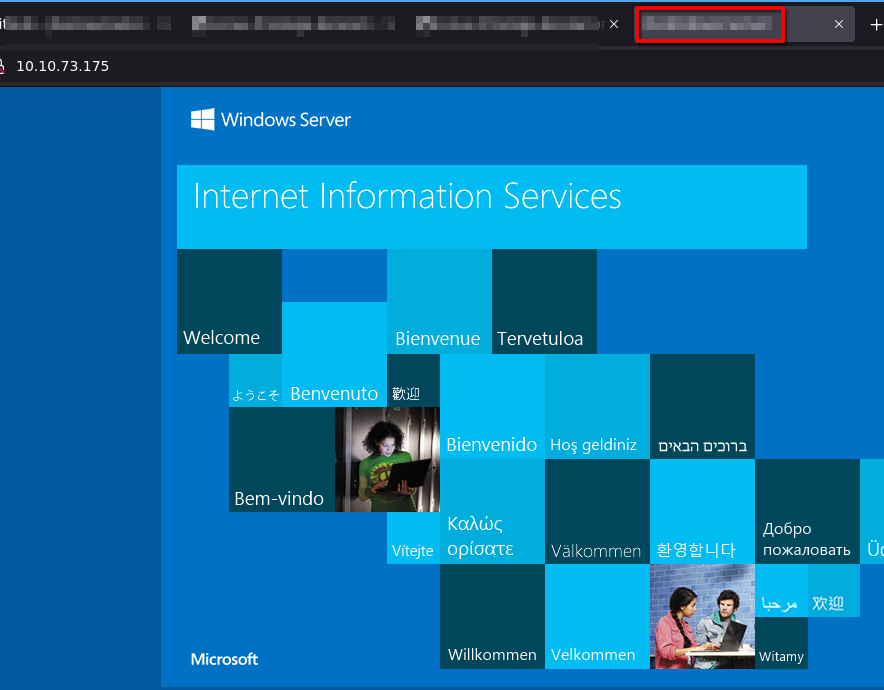This screenshot has height=690, width=884.
Task: Click the 10.10.73.175 address bar
Action: pyautogui.click(x=62, y=66)
